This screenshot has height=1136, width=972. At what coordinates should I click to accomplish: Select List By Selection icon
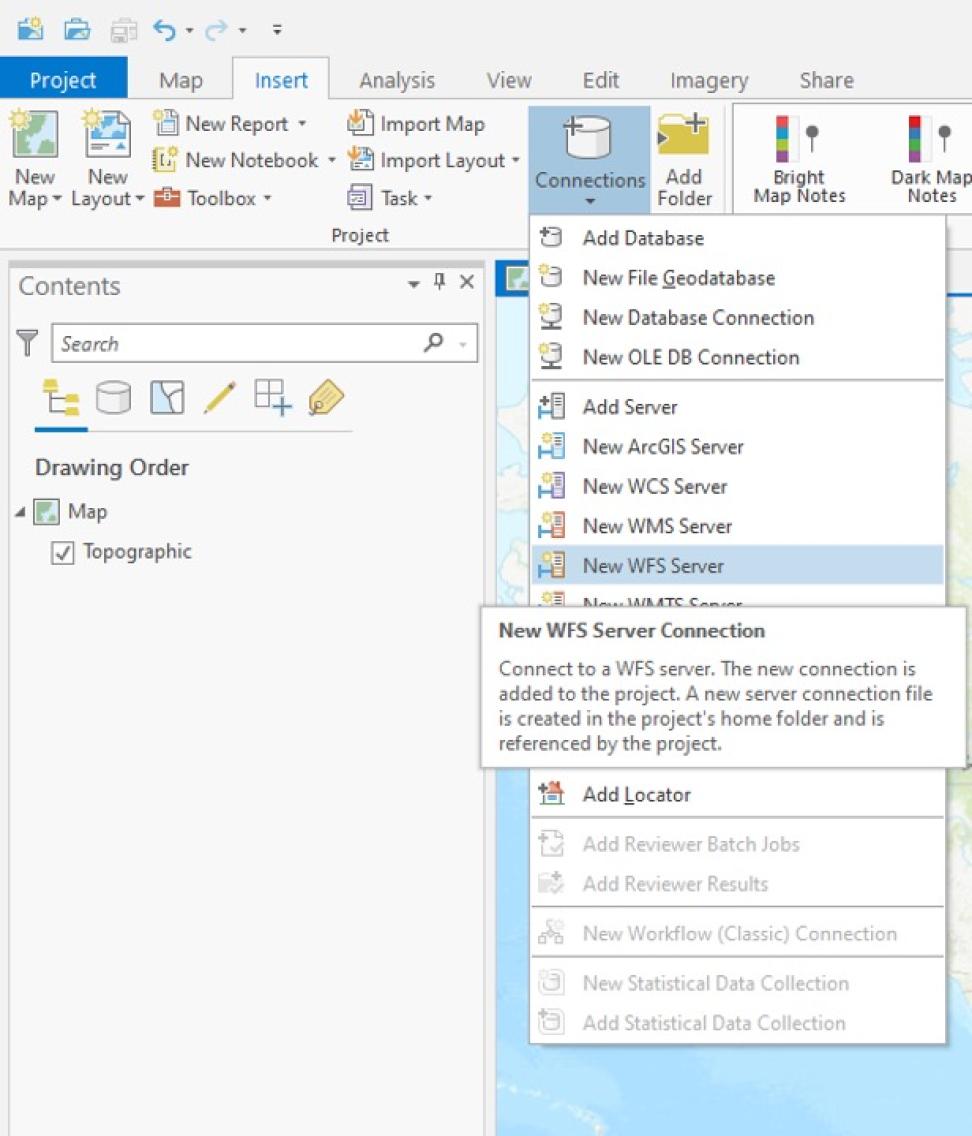click(167, 397)
